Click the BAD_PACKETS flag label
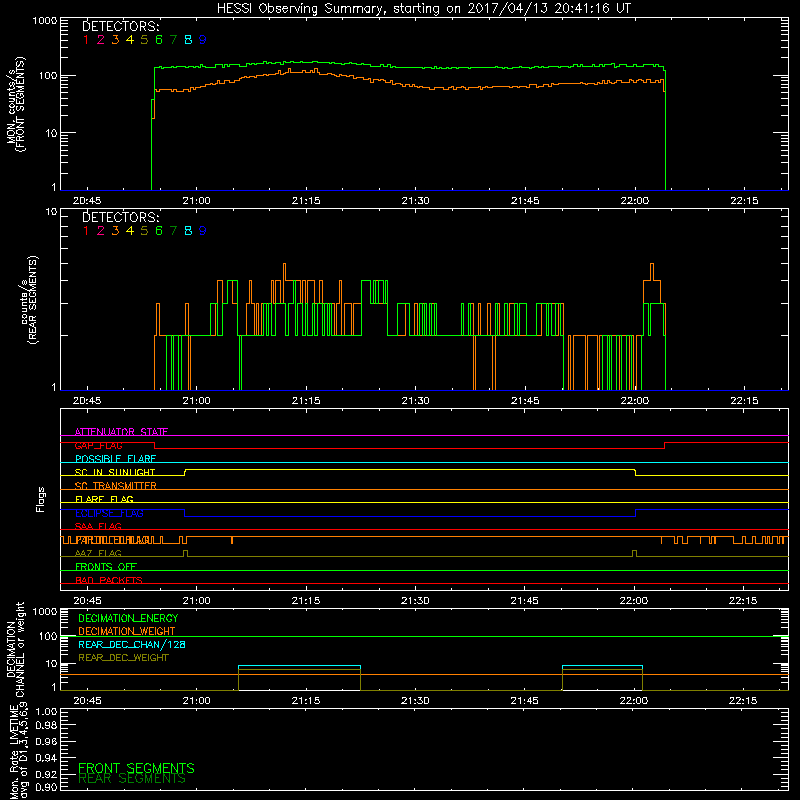800x800 pixels. pyautogui.click(x=109, y=580)
